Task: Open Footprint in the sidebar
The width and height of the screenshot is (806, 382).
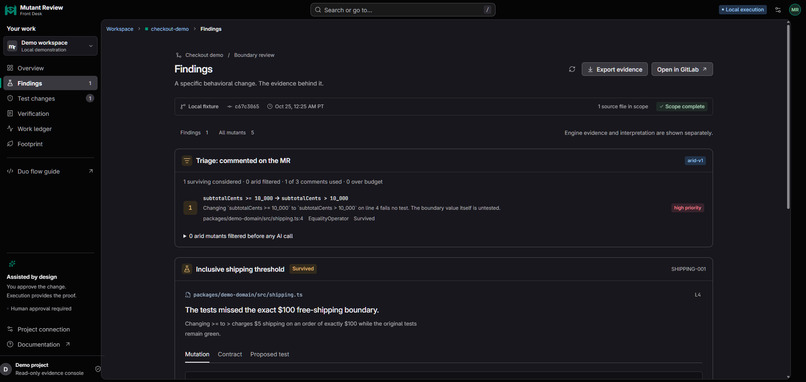Action: pyautogui.click(x=50, y=144)
